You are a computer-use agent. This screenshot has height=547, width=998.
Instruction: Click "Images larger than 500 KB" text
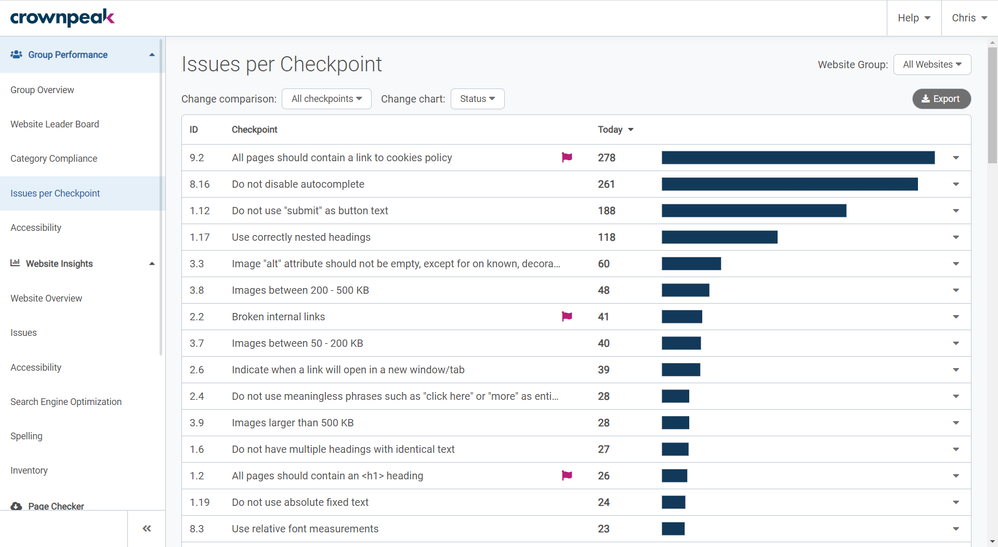tap(293, 423)
